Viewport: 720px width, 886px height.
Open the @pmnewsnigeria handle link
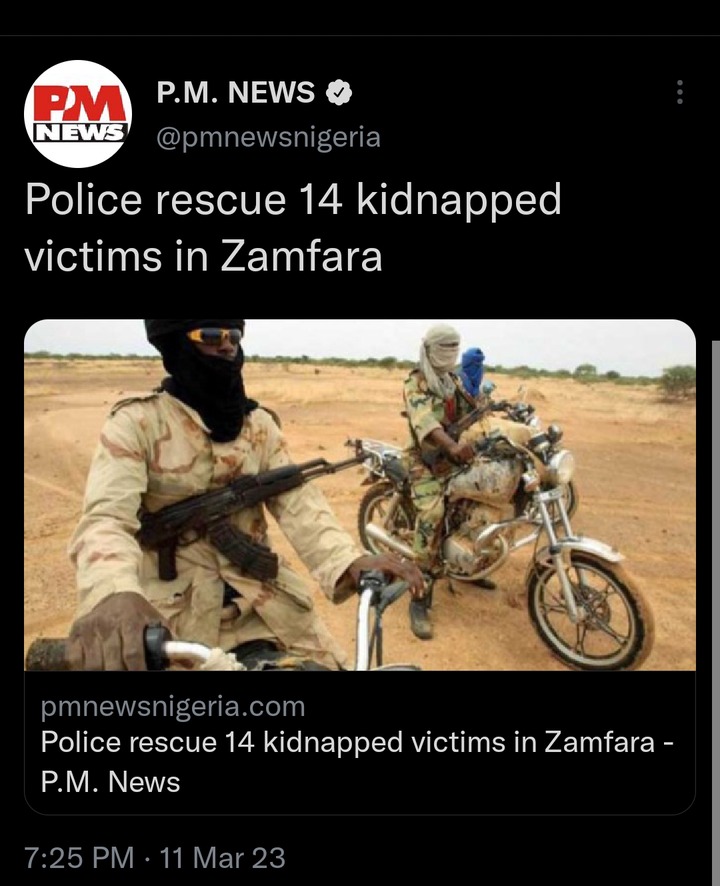(x=268, y=137)
